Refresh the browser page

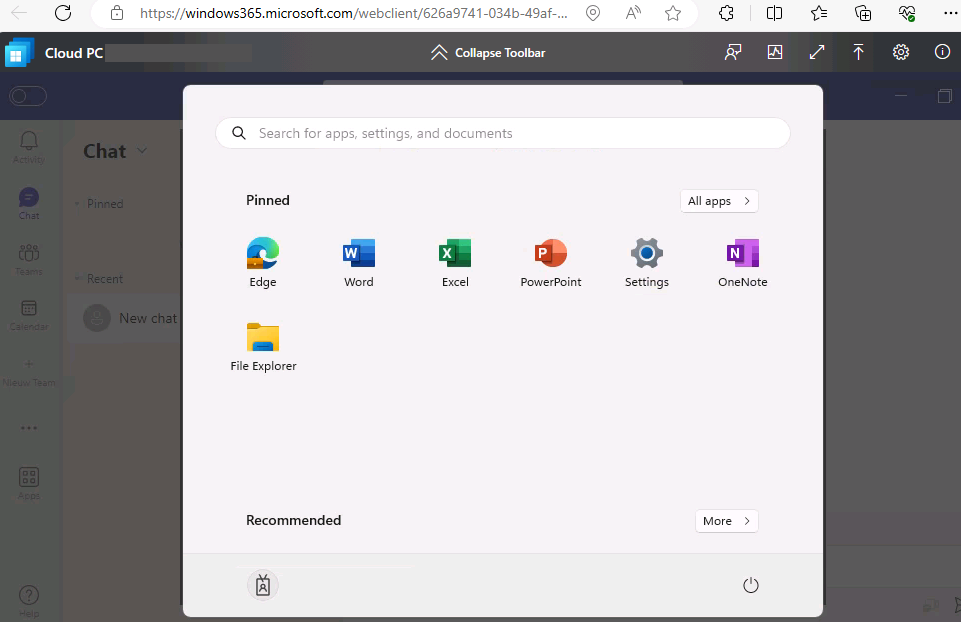click(63, 13)
